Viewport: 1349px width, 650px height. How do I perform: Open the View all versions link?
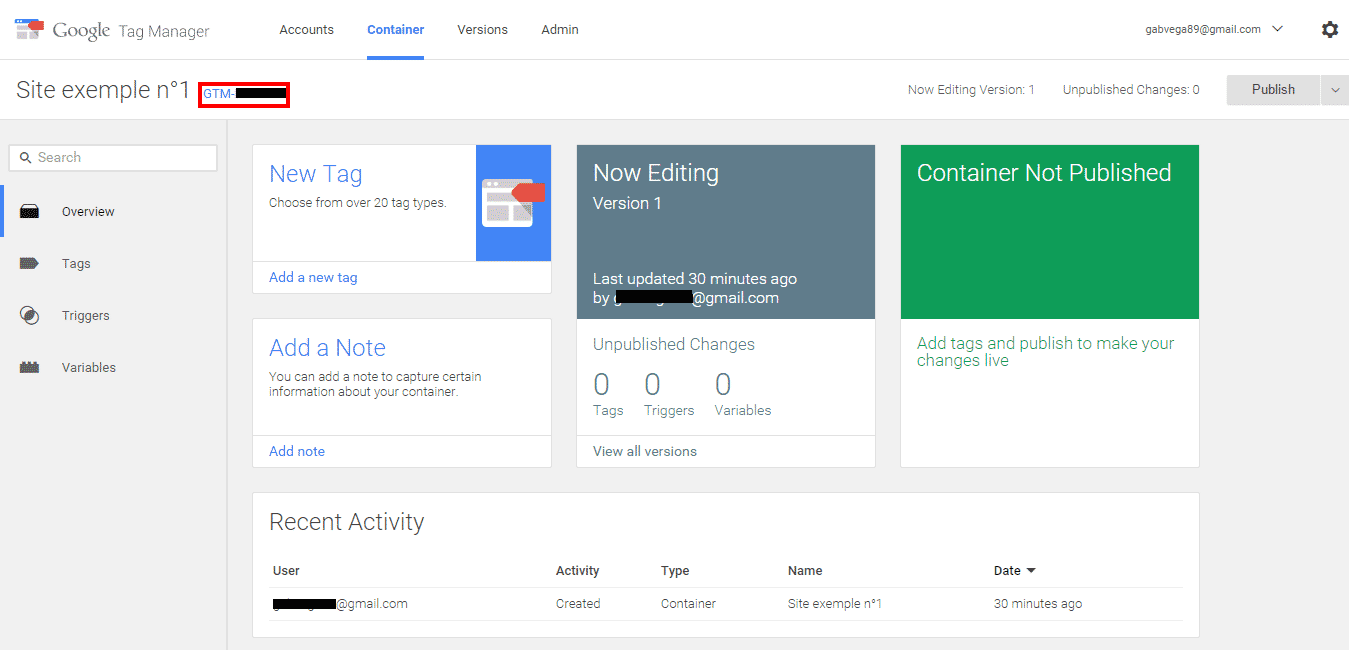tap(644, 452)
